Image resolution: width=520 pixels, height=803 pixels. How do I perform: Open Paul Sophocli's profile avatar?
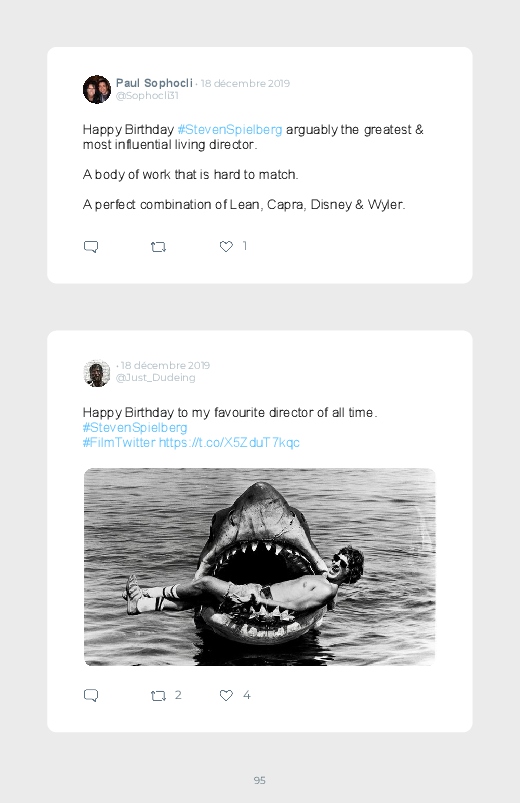(97, 90)
